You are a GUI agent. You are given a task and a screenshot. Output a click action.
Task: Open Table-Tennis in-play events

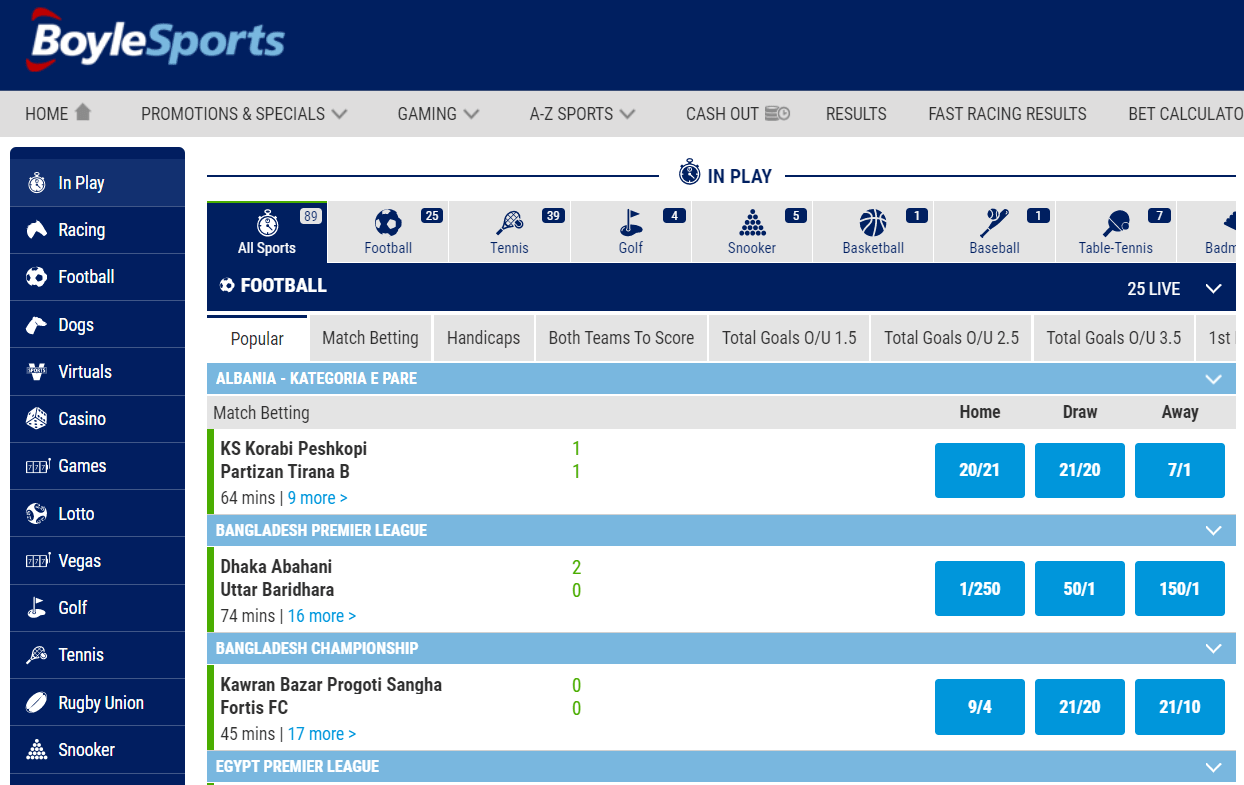[1115, 231]
